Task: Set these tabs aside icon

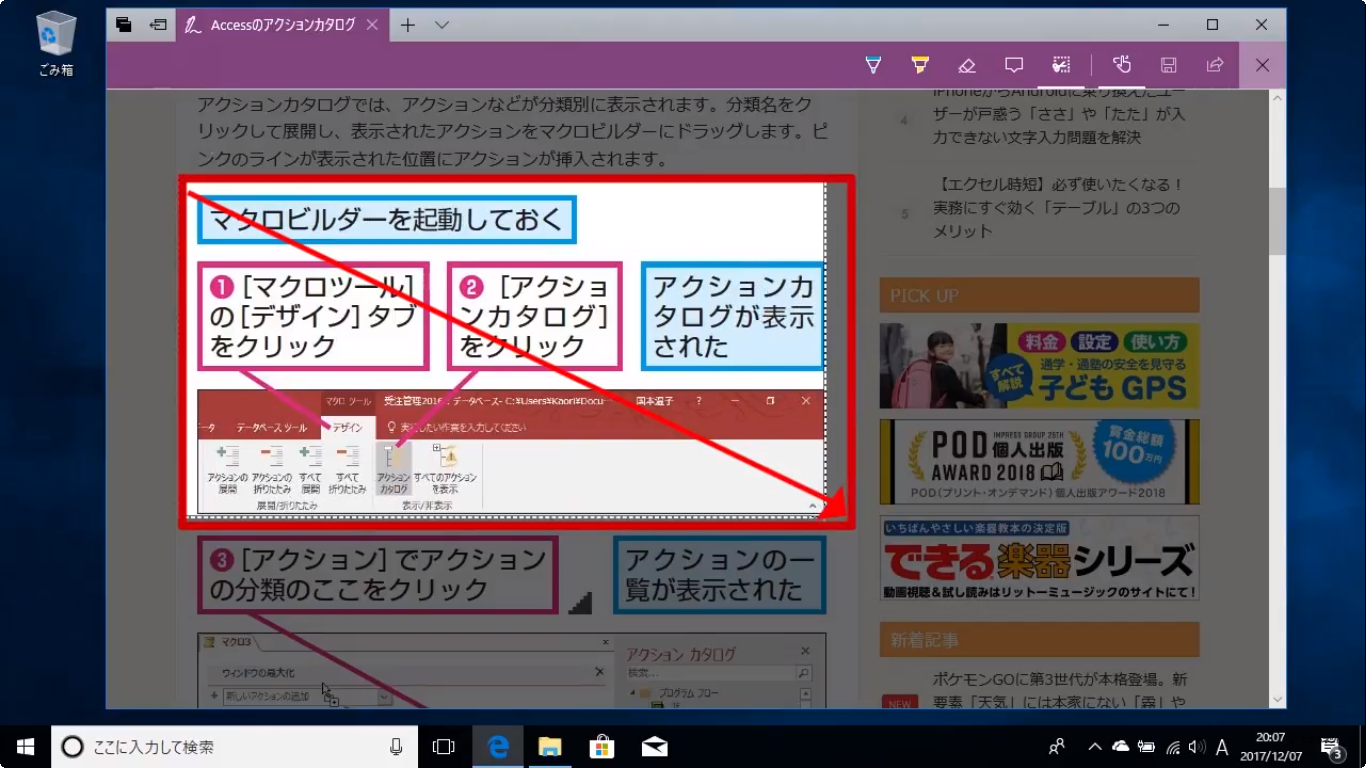Action: 158,25
